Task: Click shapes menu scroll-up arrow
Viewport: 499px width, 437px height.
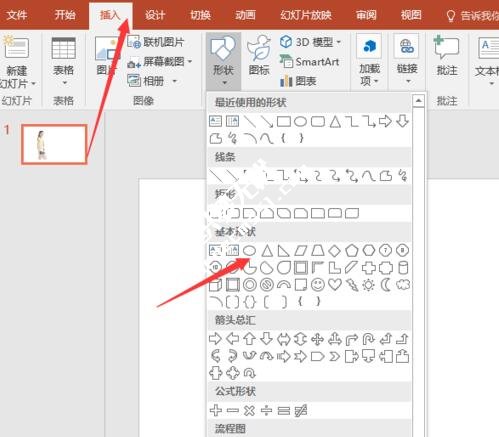Action: click(418, 100)
